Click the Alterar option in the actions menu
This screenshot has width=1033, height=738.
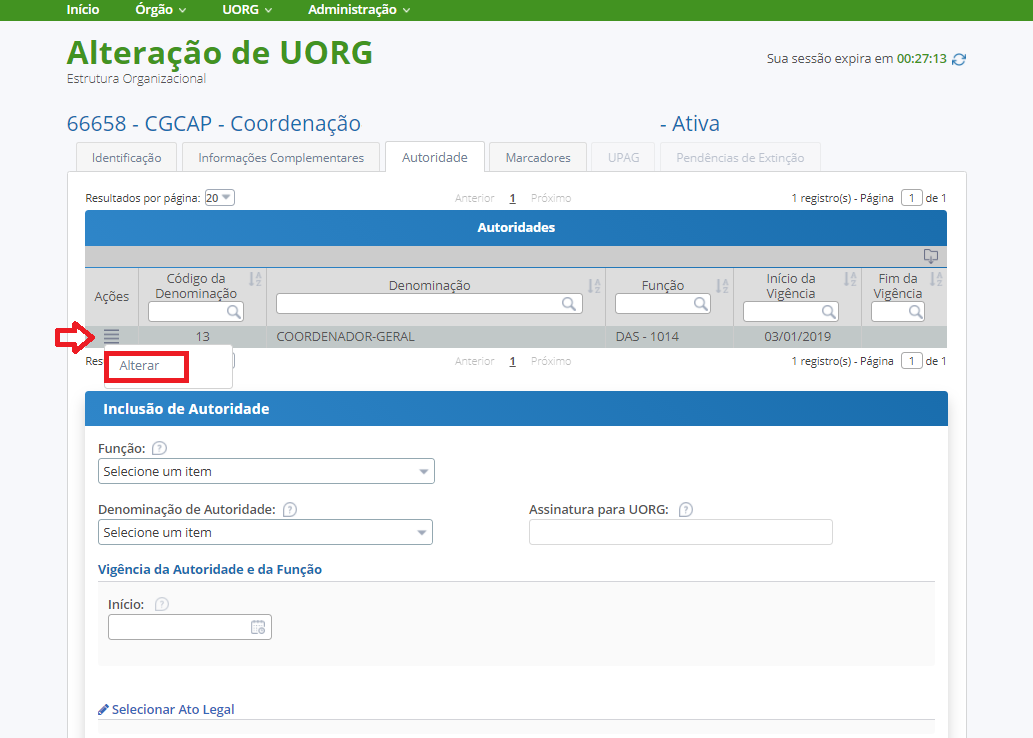pyautogui.click(x=146, y=367)
